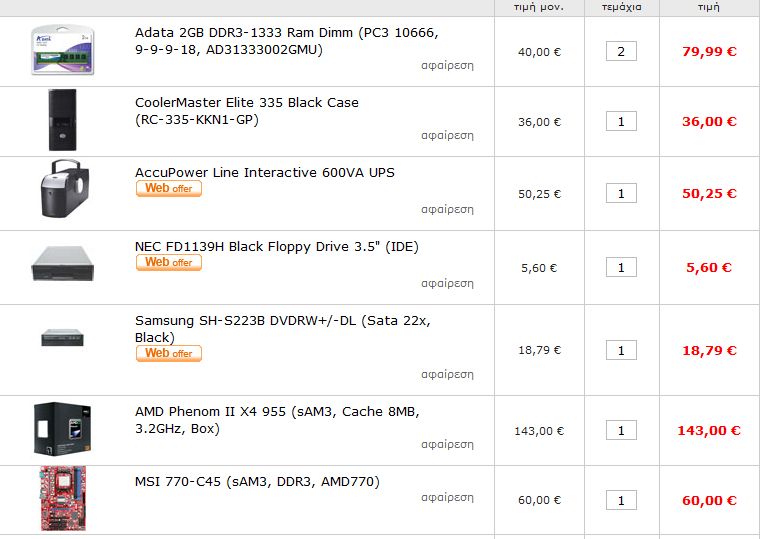Open the AMD Phenom II X4 955 title
772x539 pixels.
(x=277, y=420)
